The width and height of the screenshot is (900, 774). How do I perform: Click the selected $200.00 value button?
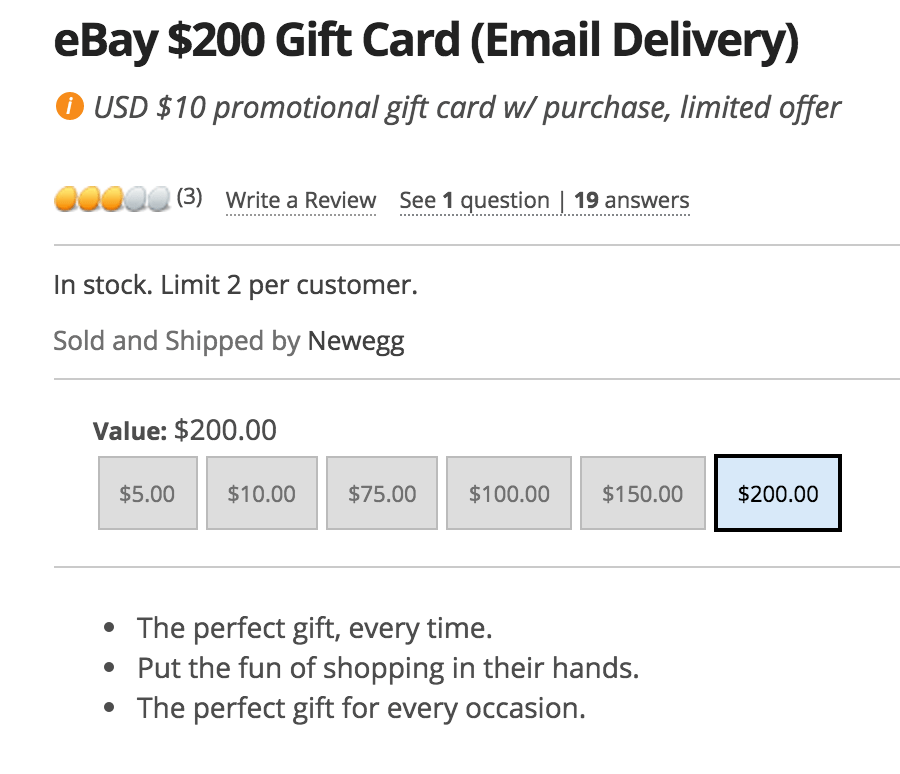tap(778, 493)
